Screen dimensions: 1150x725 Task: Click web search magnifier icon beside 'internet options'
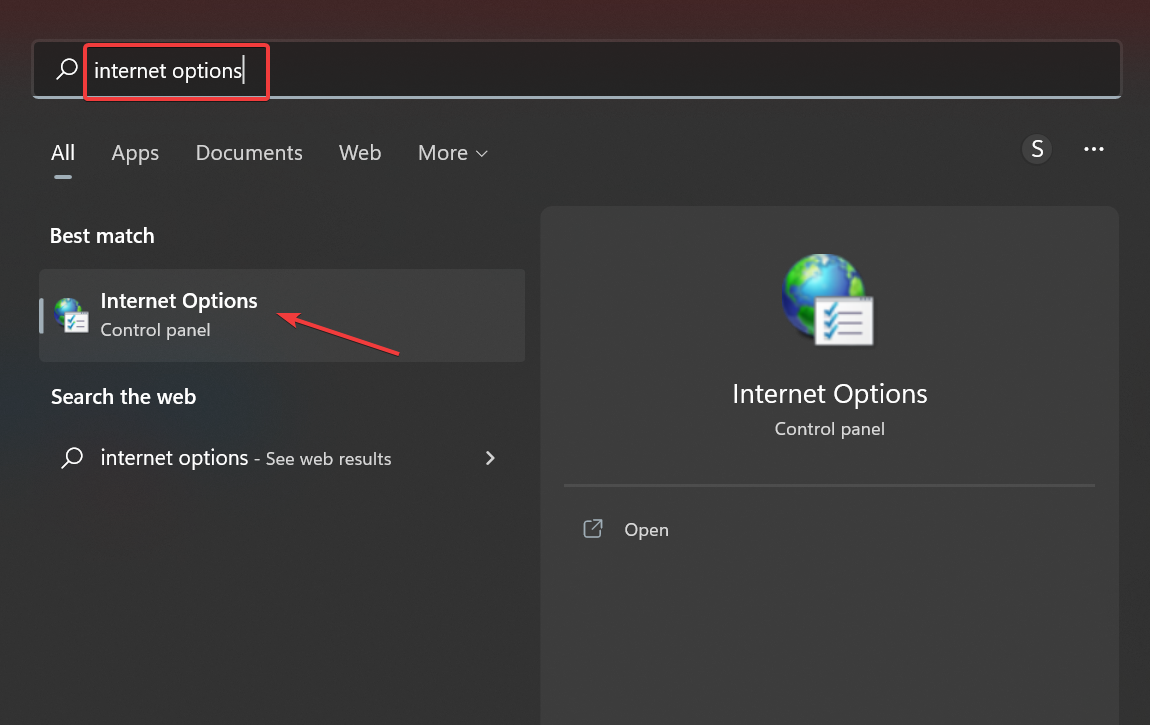pyautogui.click(x=72, y=458)
